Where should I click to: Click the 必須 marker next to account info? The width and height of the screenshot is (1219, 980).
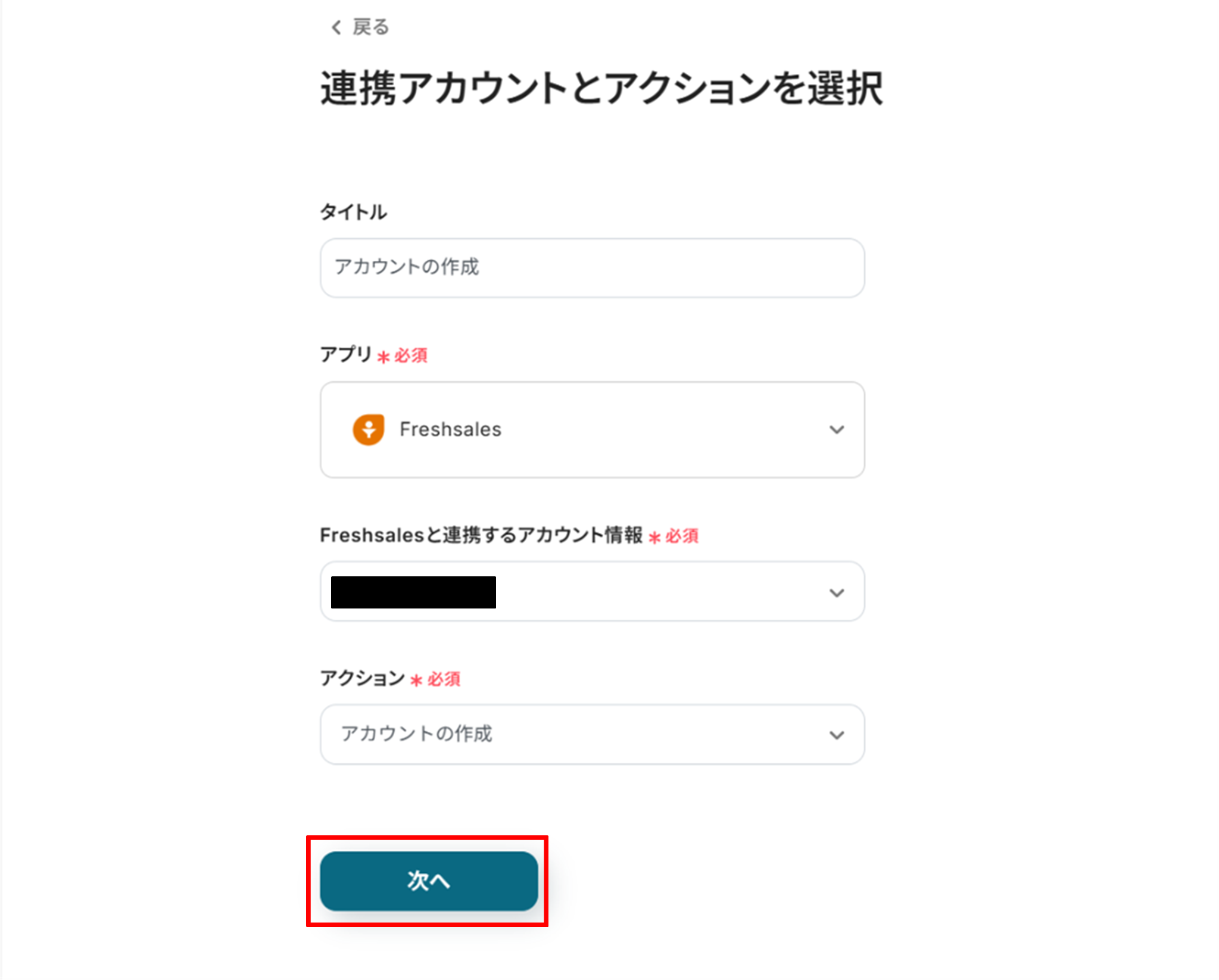click(682, 536)
